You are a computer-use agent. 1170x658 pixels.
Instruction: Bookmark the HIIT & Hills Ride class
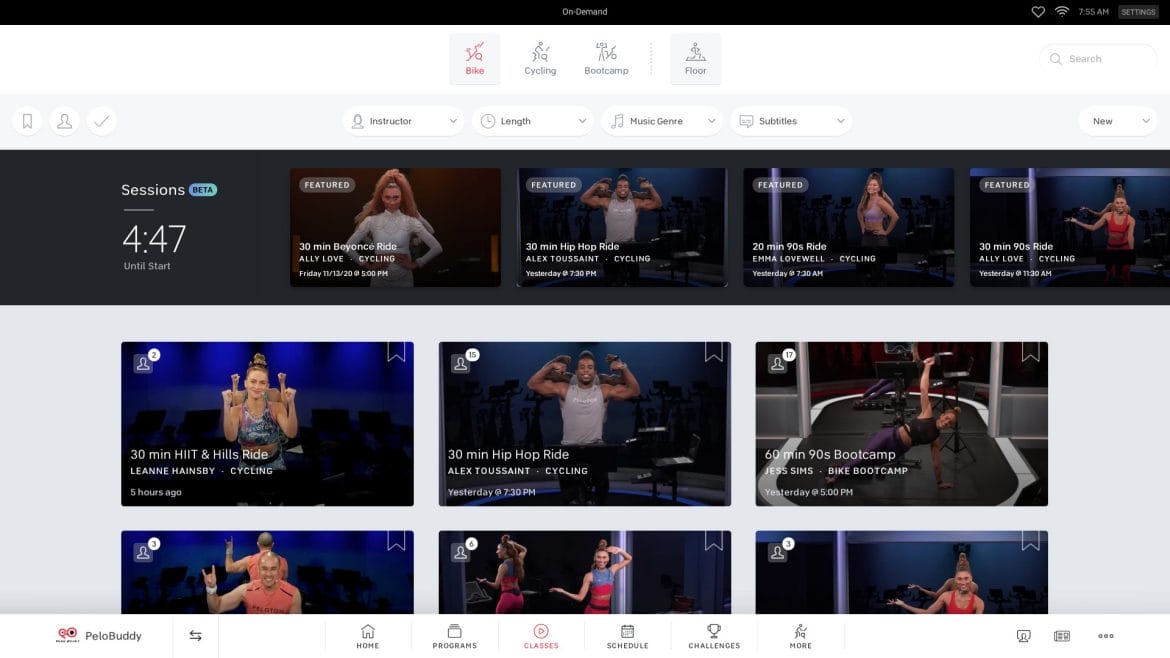396,351
